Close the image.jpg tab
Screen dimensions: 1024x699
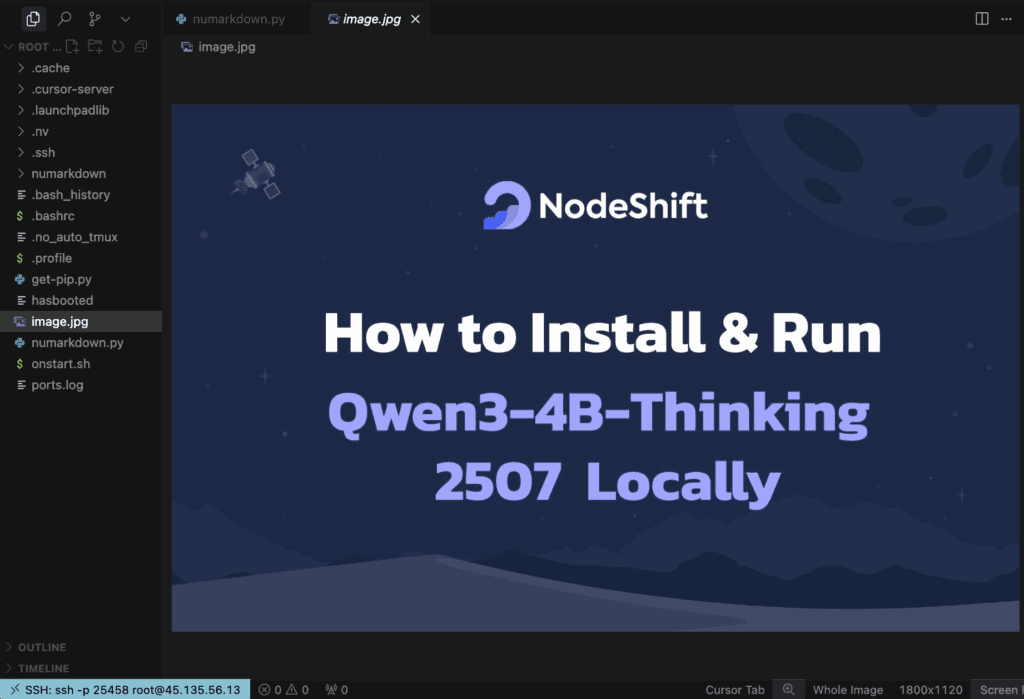[x=415, y=19]
